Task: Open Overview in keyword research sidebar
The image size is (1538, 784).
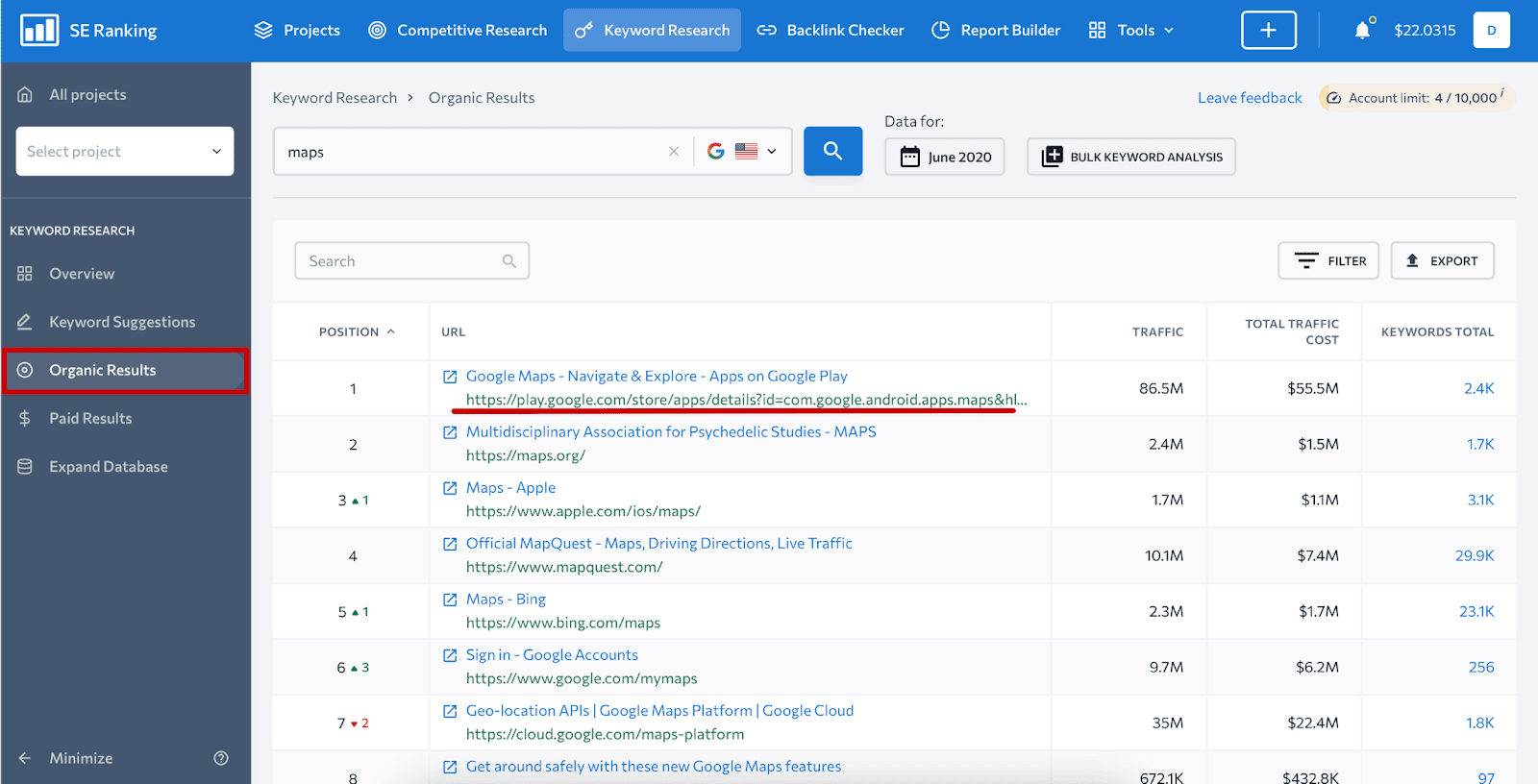Action: tap(65, 274)
